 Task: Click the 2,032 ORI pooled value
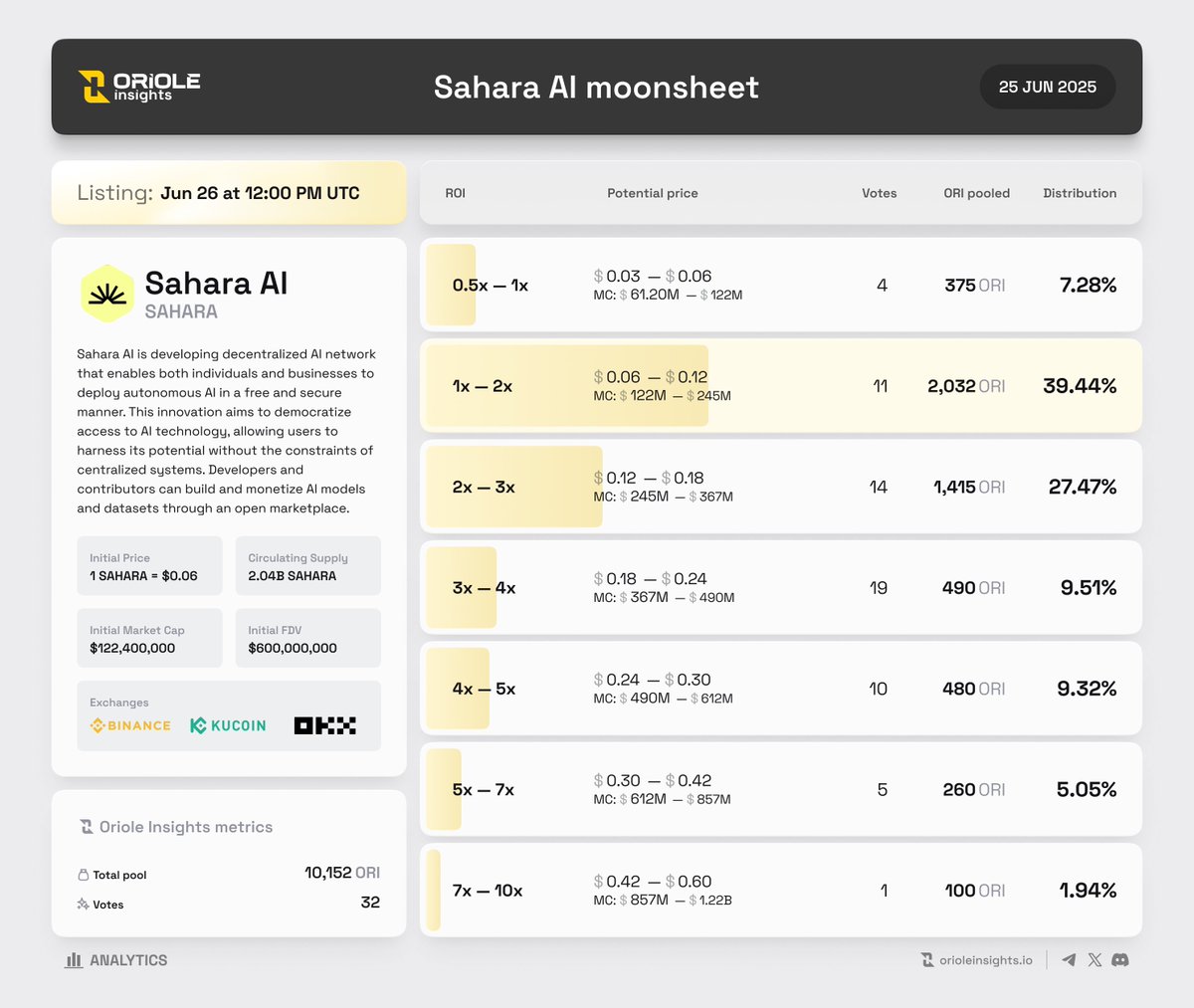coord(966,386)
